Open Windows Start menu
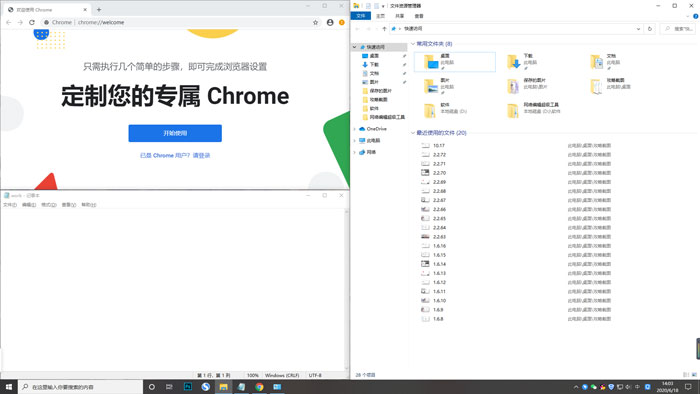 coord(9,387)
